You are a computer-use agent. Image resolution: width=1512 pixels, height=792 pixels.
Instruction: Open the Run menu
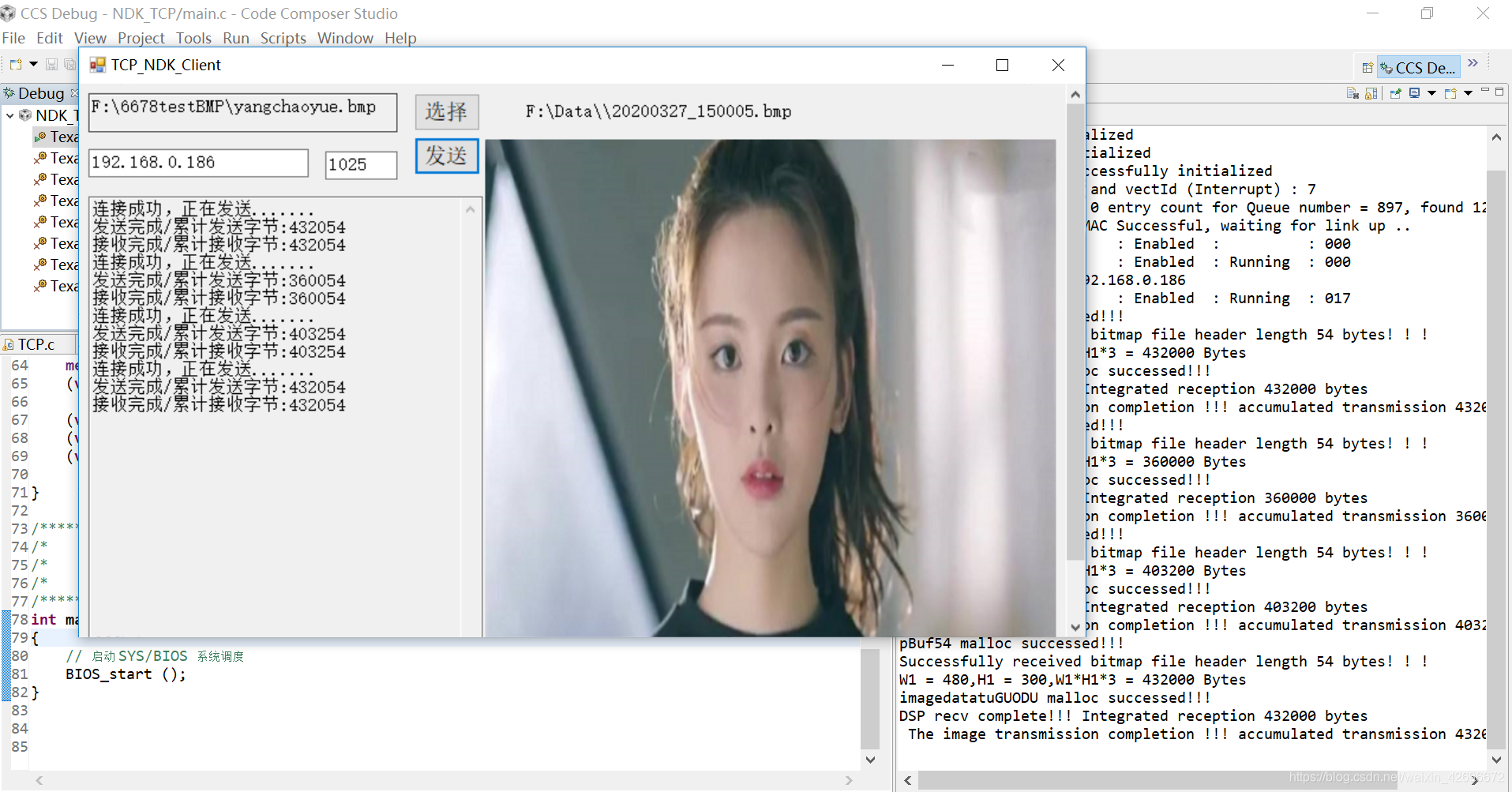(x=236, y=38)
